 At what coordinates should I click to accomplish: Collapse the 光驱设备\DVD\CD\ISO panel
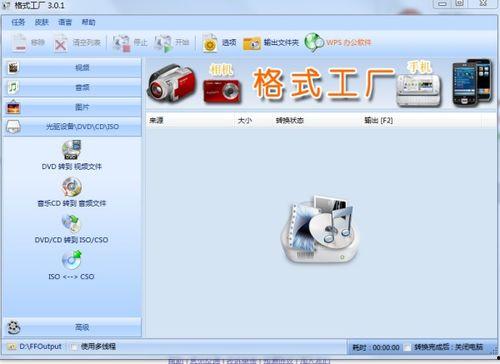pos(72,127)
